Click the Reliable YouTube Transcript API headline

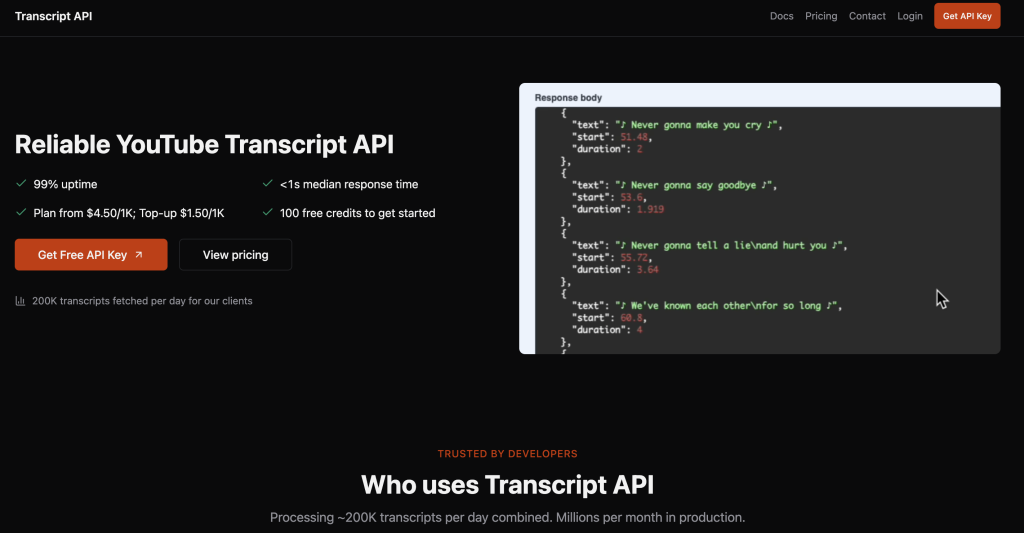pyautogui.click(x=204, y=145)
